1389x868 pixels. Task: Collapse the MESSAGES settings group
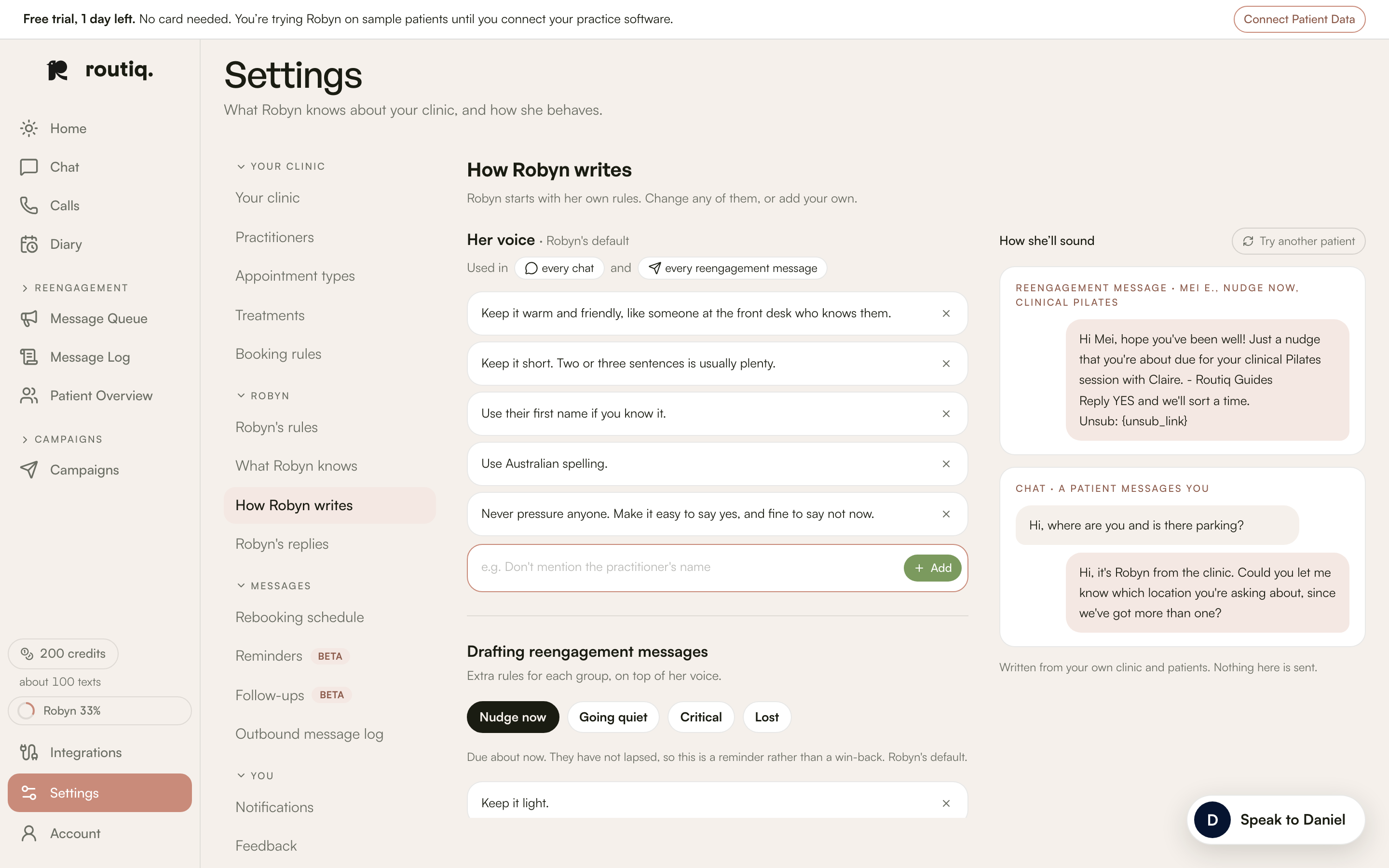[x=274, y=585]
